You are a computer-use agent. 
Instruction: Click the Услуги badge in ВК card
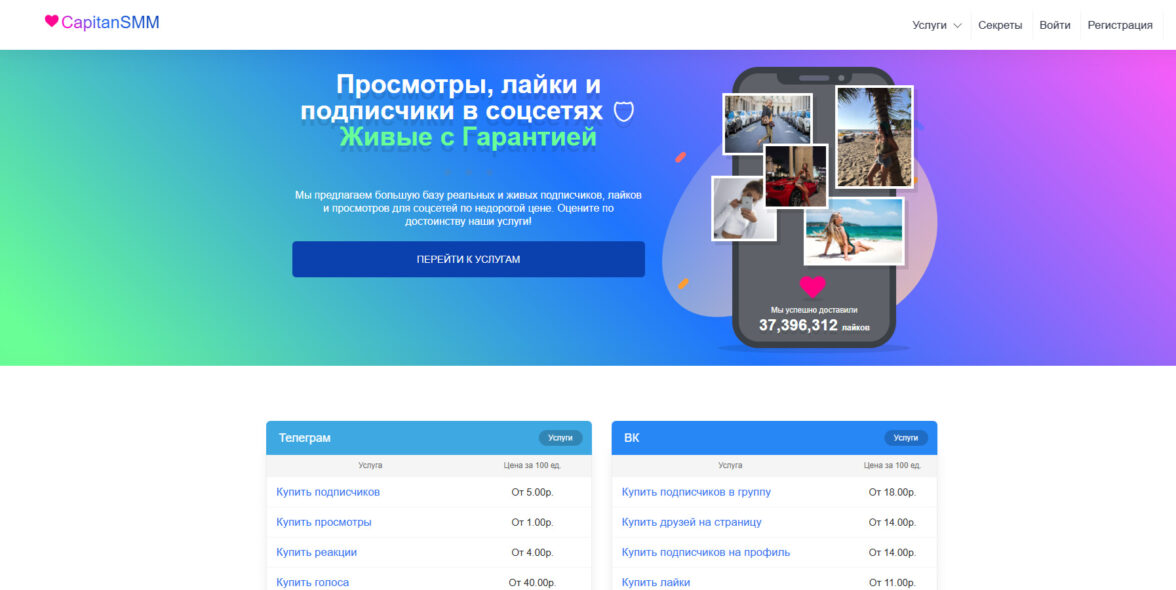pyautogui.click(x=905, y=438)
